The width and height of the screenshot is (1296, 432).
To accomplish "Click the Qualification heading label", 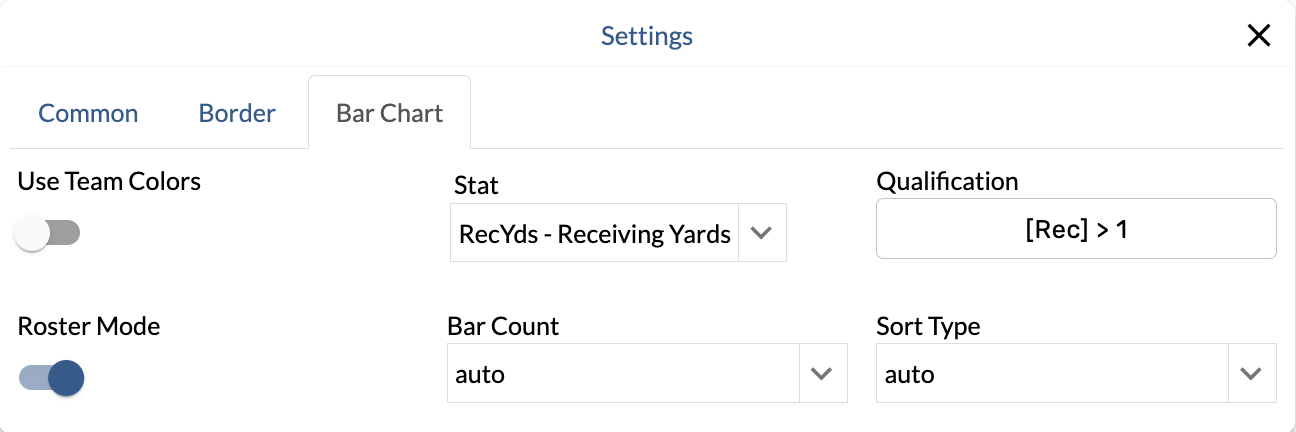I will (947, 181).
